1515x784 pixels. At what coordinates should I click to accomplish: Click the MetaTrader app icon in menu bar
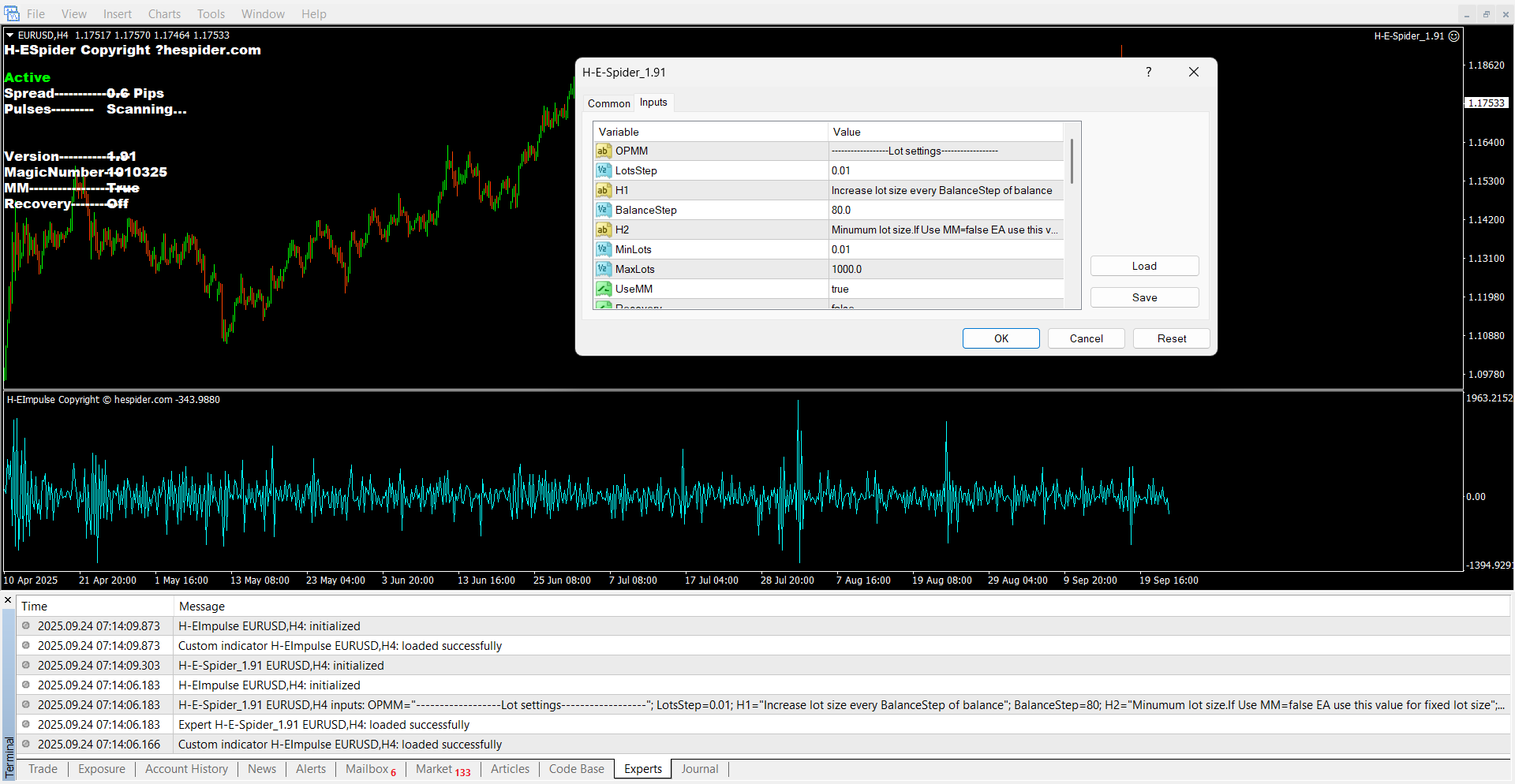tap(11, 13)
